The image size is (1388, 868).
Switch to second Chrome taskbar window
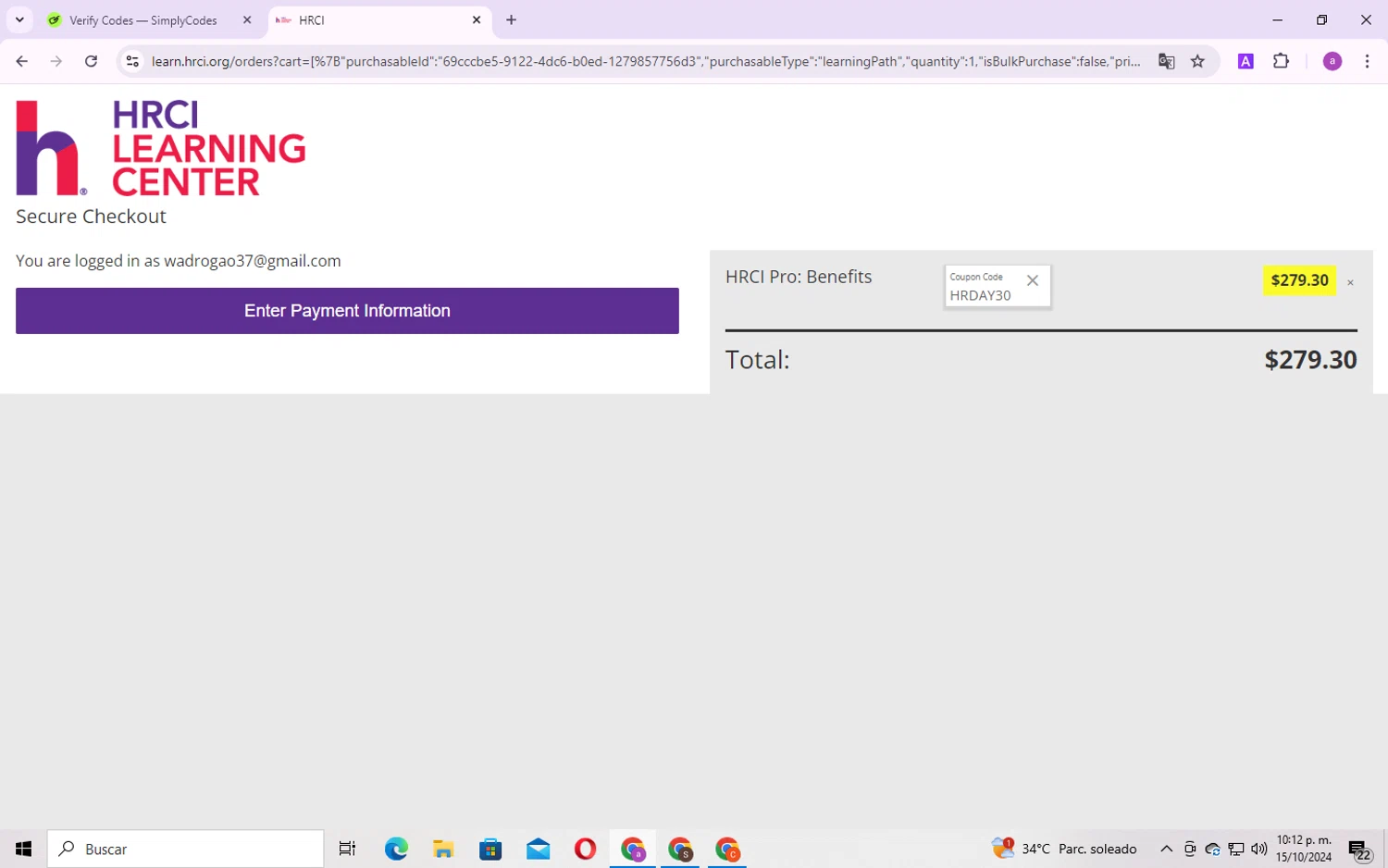[x=680, y=849]
